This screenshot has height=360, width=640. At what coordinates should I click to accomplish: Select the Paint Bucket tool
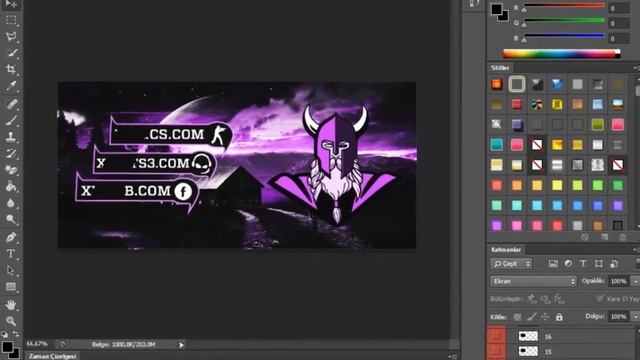point(11,187)
